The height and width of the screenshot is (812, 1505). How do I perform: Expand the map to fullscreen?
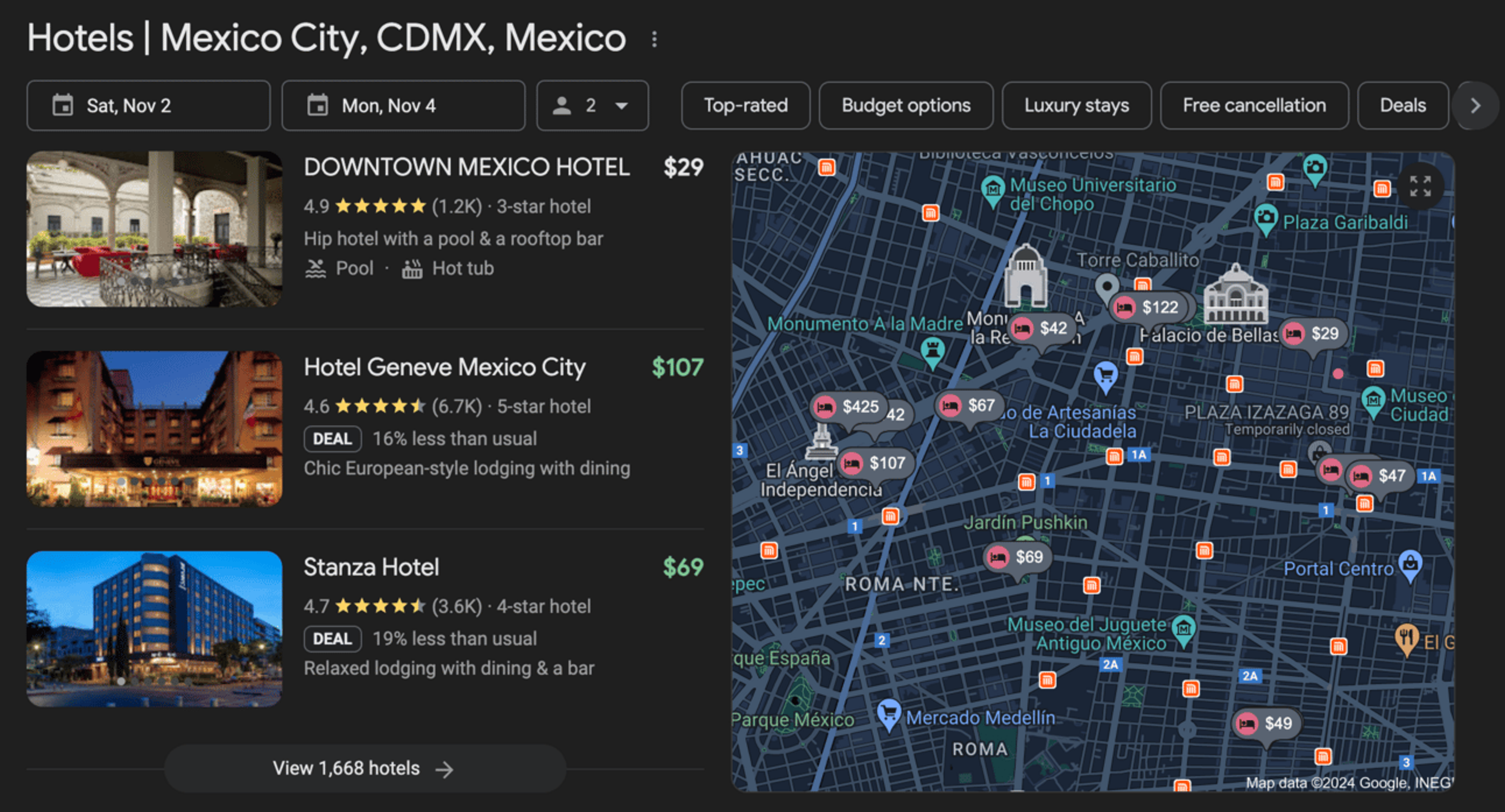1420,187
